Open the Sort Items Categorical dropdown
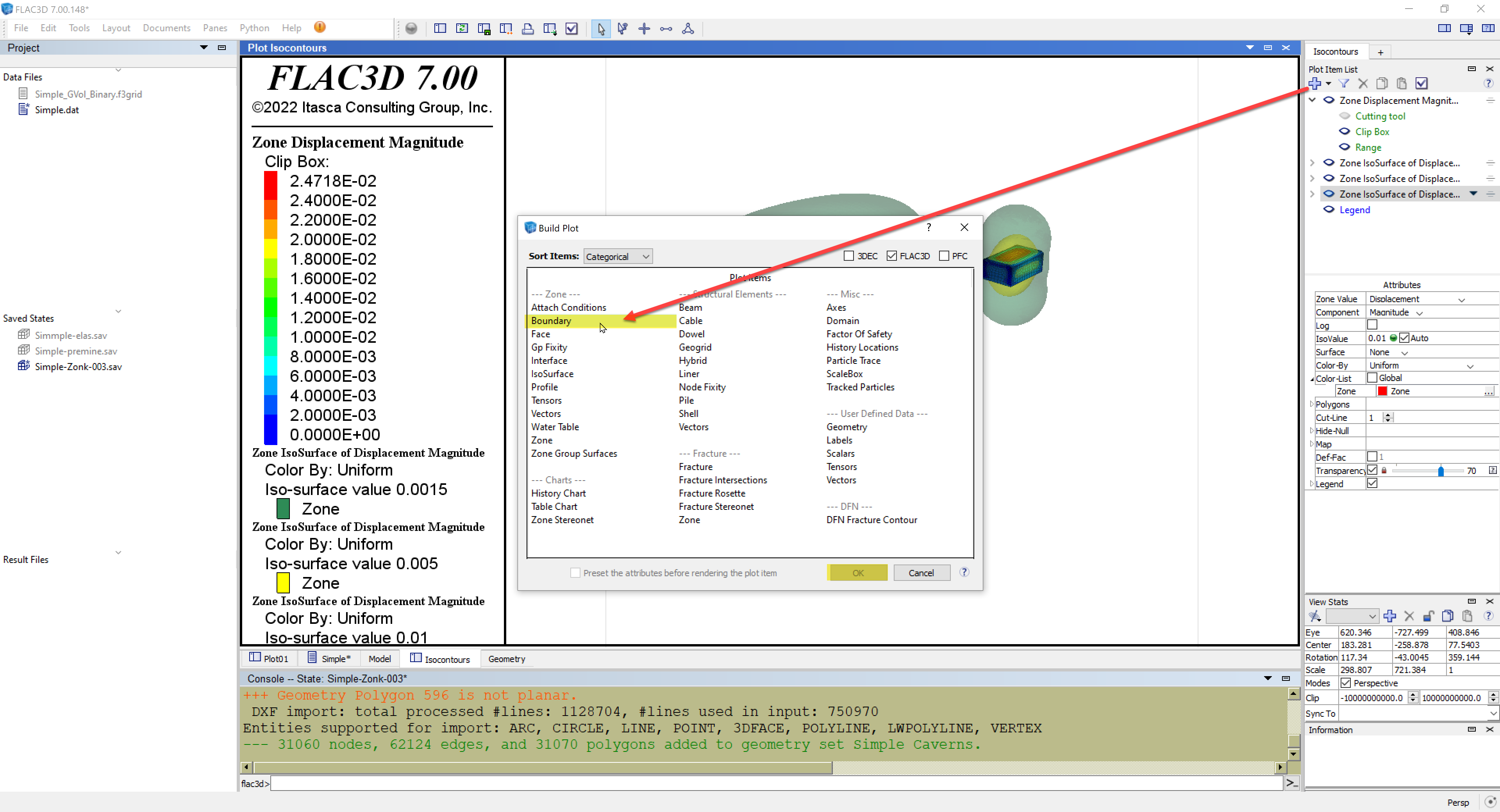The width and height of the screenshot is (1500, 812). [x=618, y=257]
